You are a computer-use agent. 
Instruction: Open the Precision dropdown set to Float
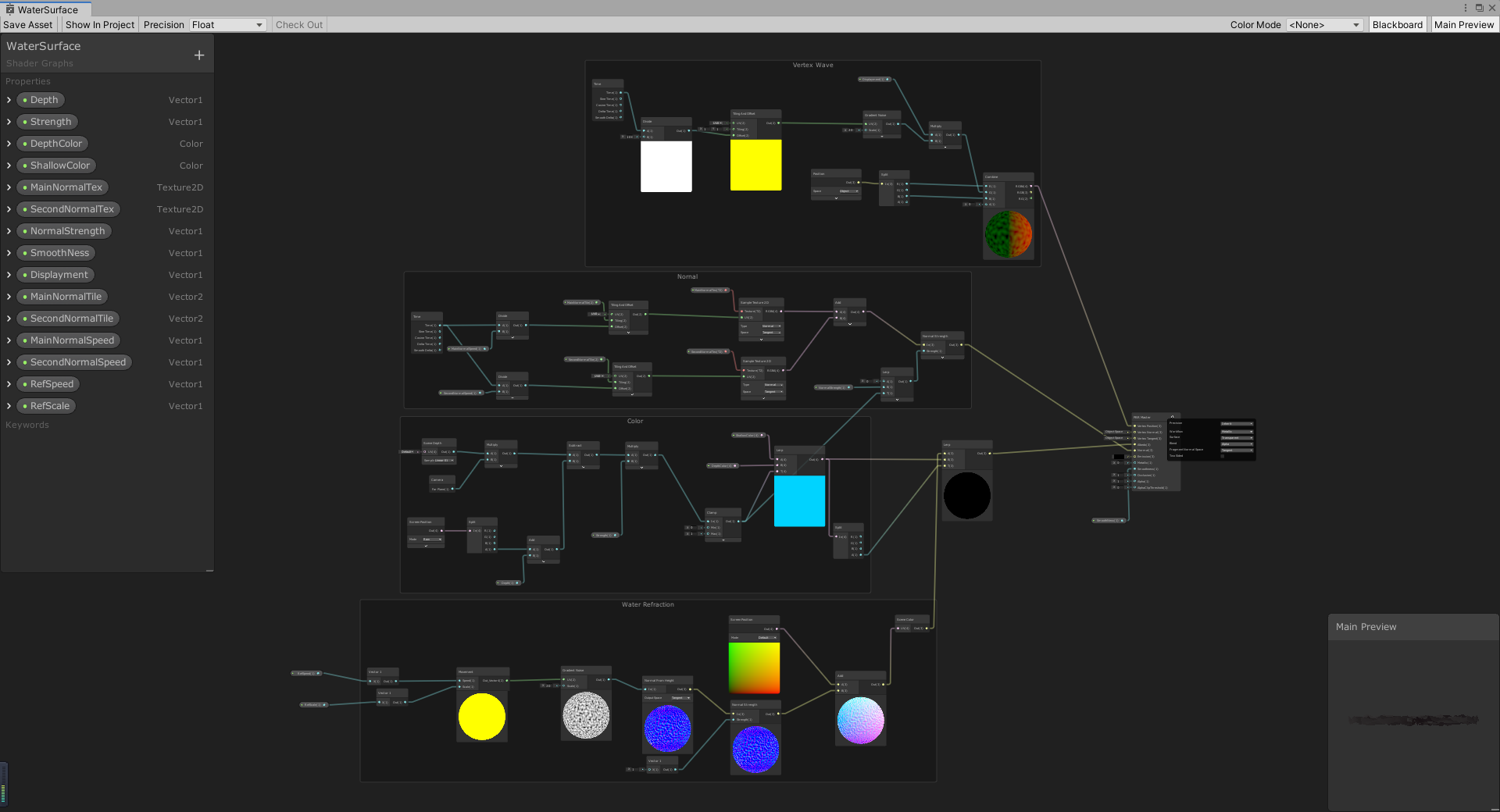coord(227,24)
